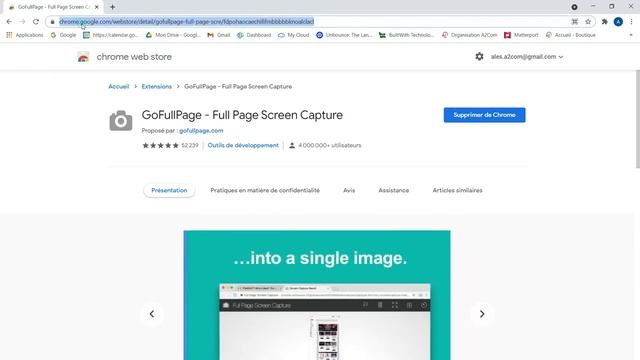Image resolution: width=640 pixels, height=360 pixels.
Task: Click Supprimer de Chrome button
Action: (x=484, y=115)
